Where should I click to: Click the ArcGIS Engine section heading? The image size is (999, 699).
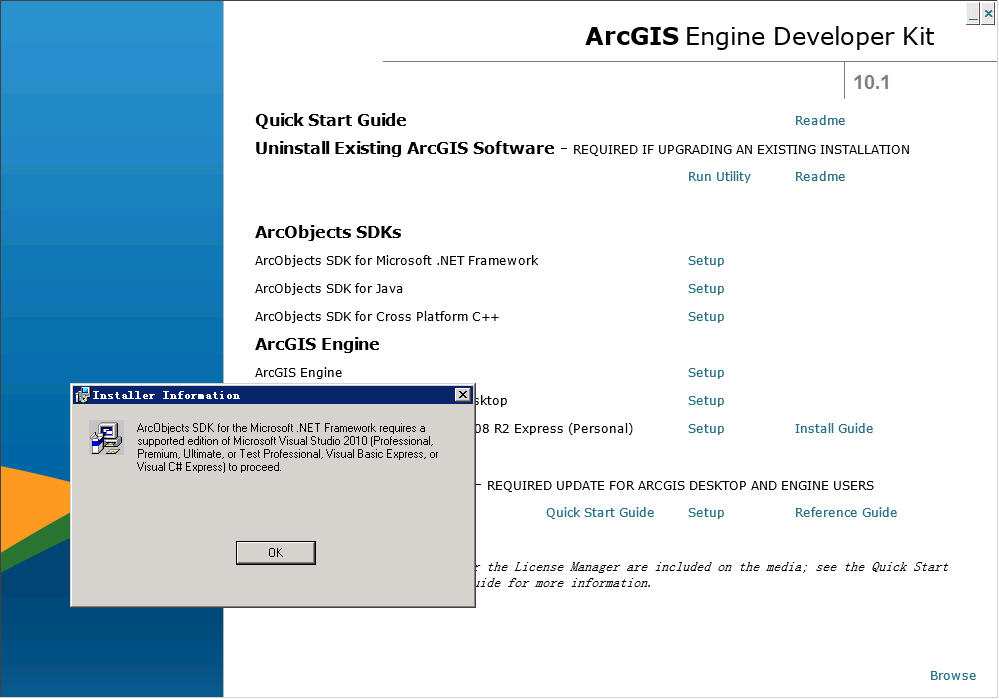(x=317, y=344)
